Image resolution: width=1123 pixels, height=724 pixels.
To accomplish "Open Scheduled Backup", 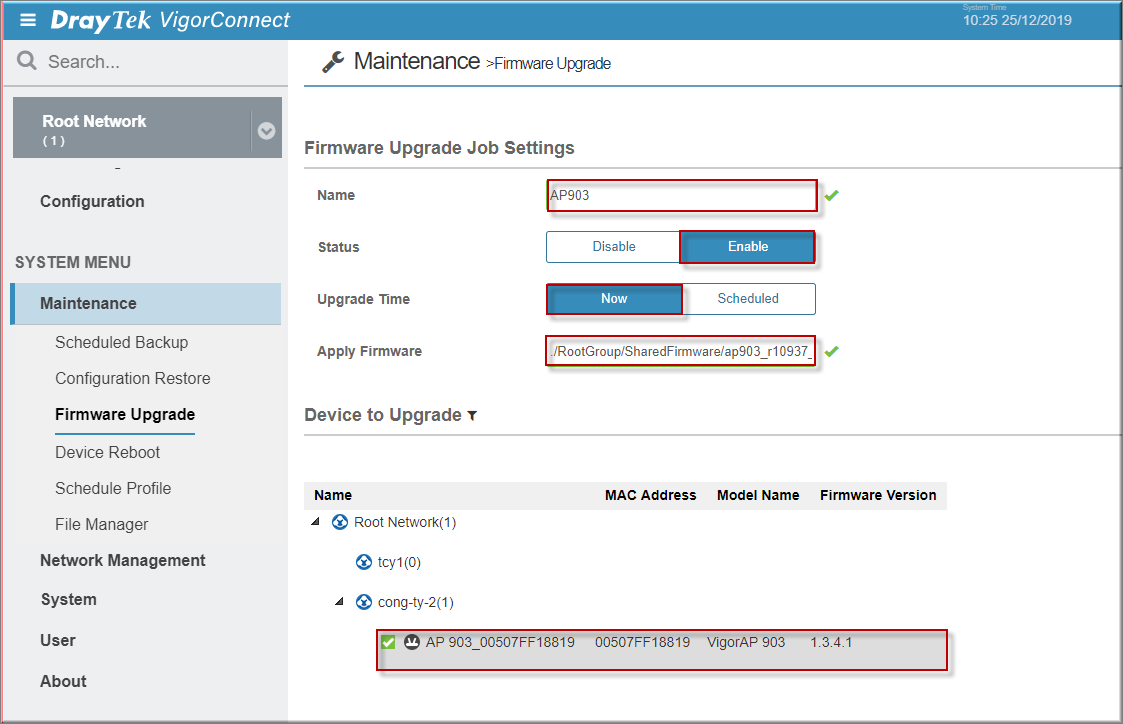I will pyautogui.click(x=122, y=342).
